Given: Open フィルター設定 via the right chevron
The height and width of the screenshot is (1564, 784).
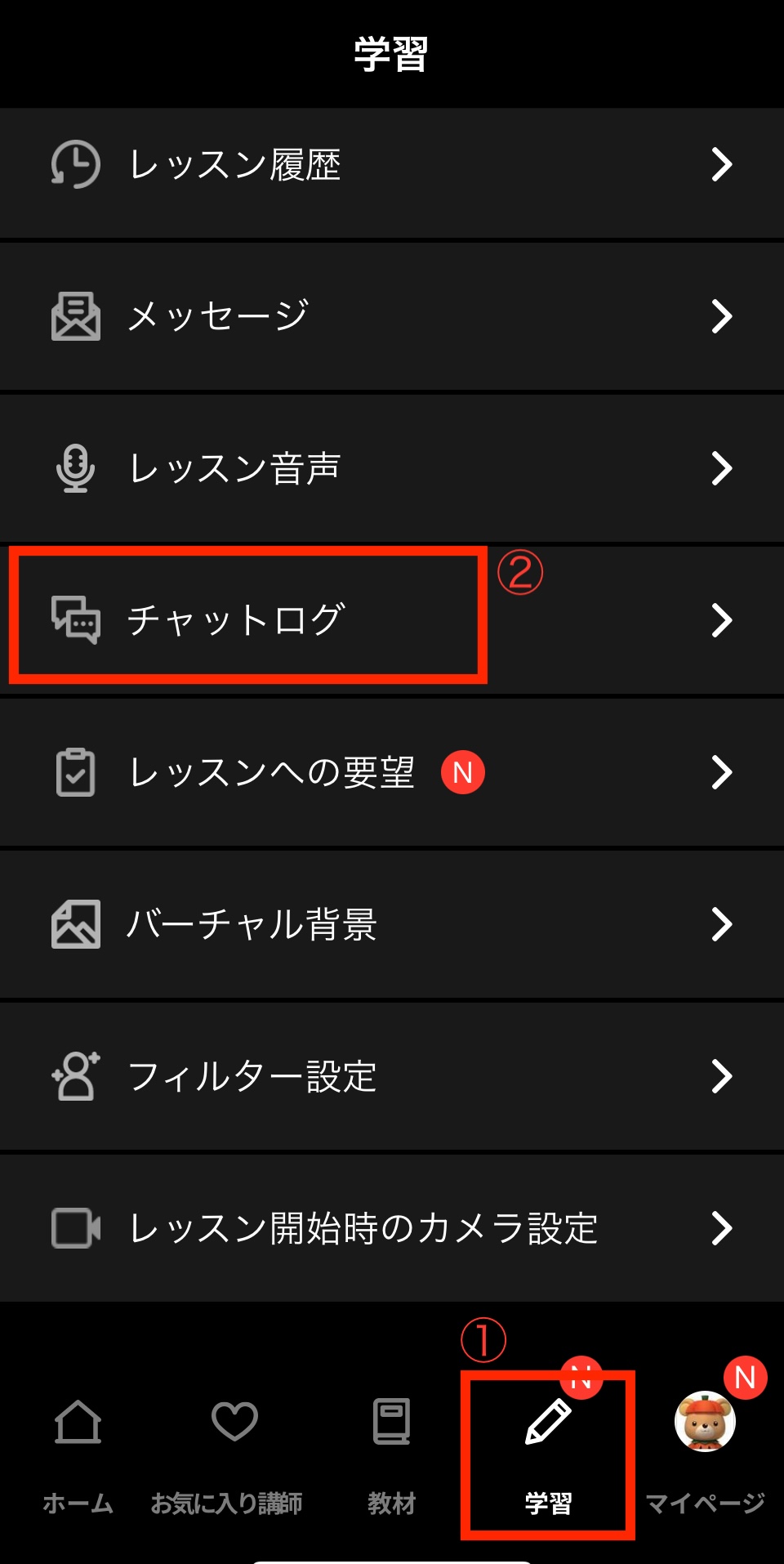Looking at the screenshot, I should point(722,1076).
